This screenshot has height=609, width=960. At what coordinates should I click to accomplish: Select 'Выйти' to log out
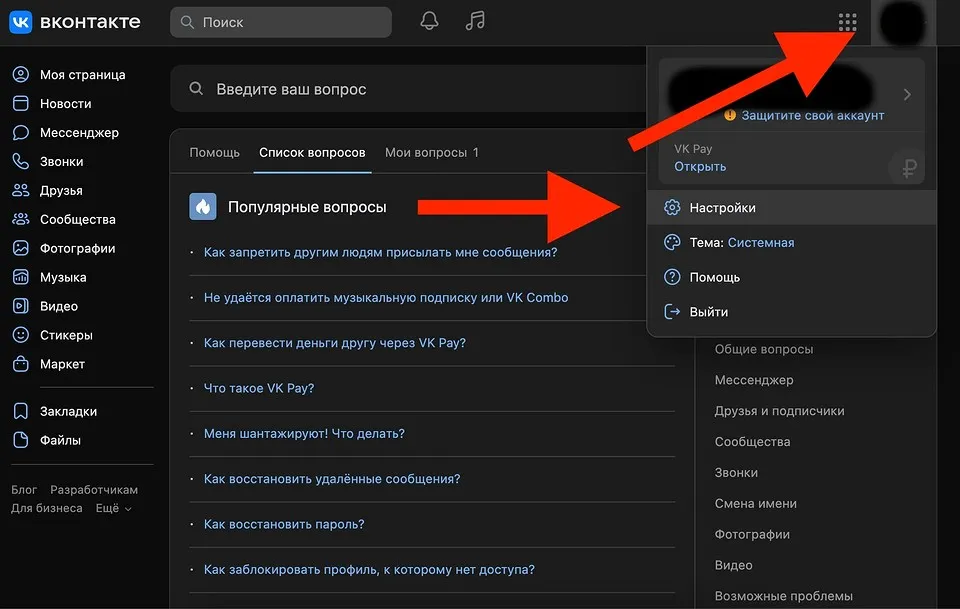pyautogui.click(x=792, y=312)
